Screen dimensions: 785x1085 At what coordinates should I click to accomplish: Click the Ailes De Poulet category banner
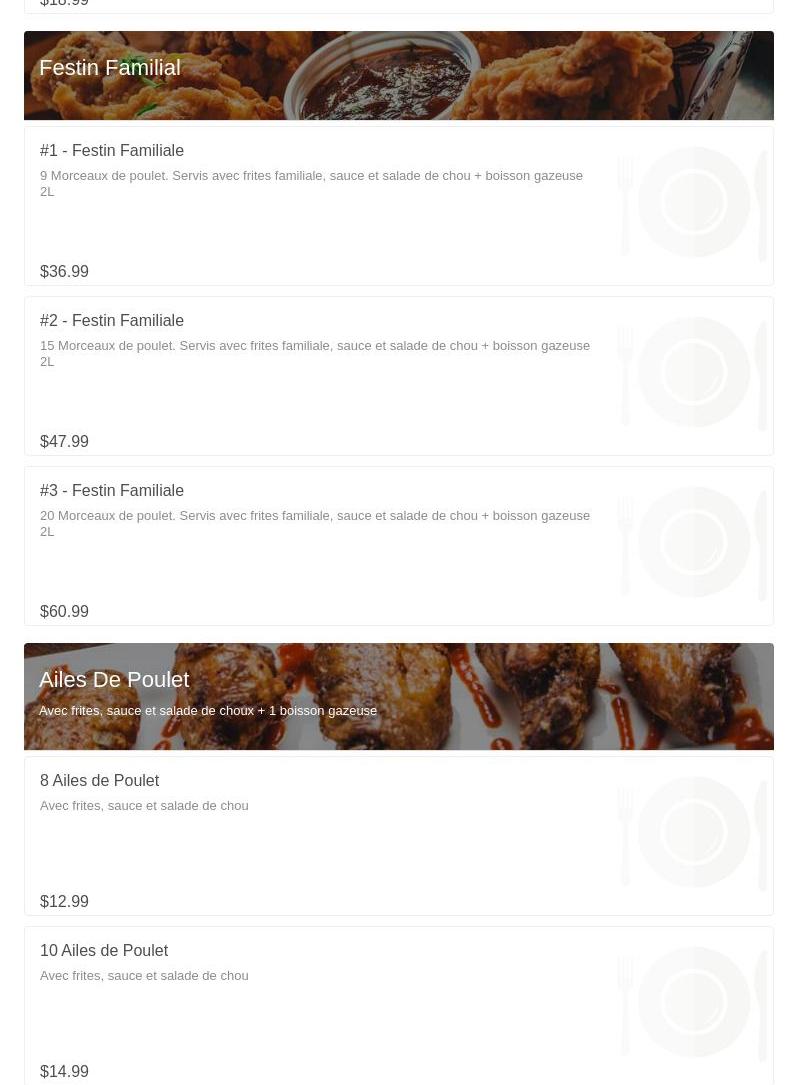click(399, 696)
